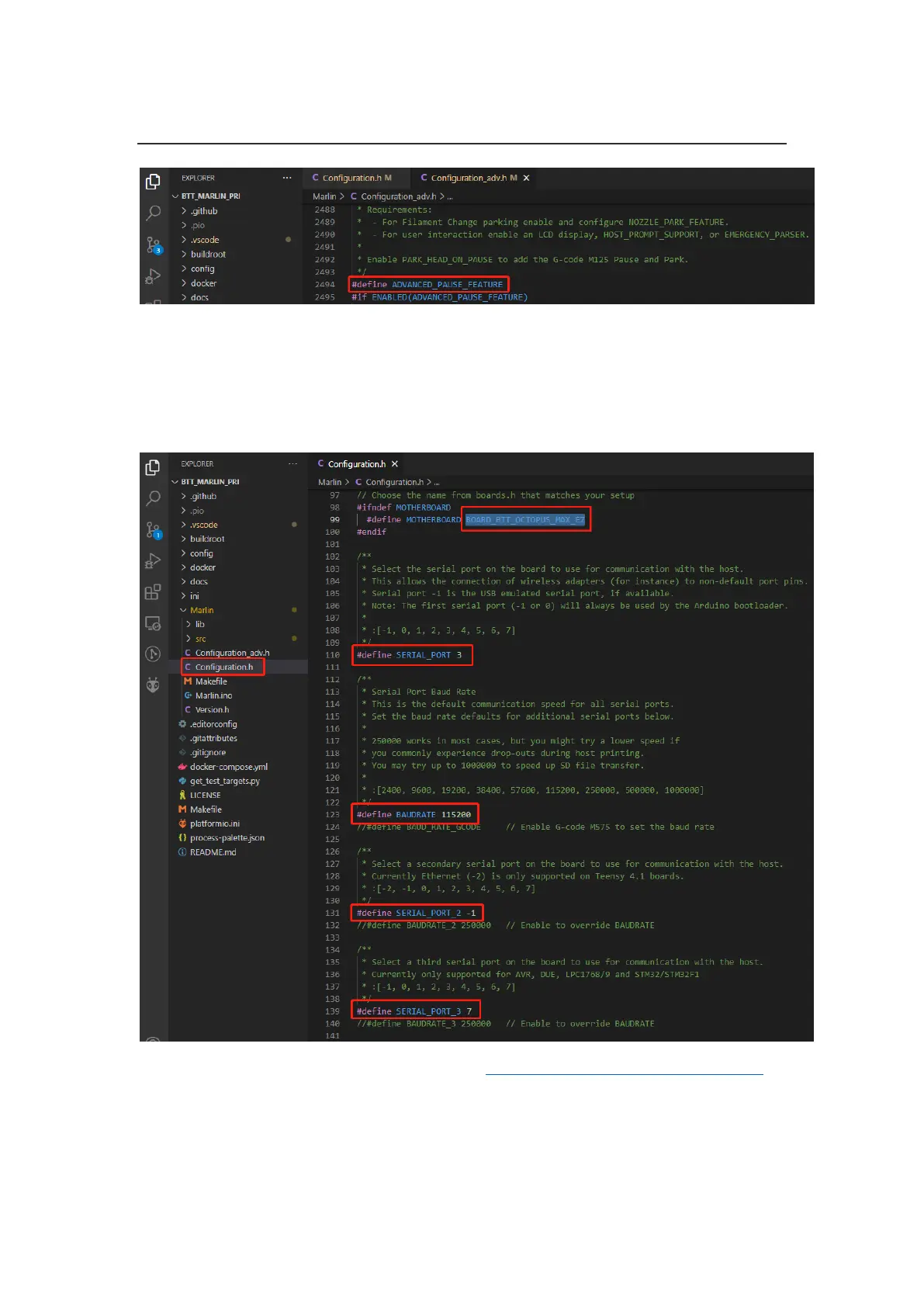Image resolution: width=924 pixels, height=1307 pixels.
Task: Click gear icon of .editorconfig file
Action: point(182,724)
